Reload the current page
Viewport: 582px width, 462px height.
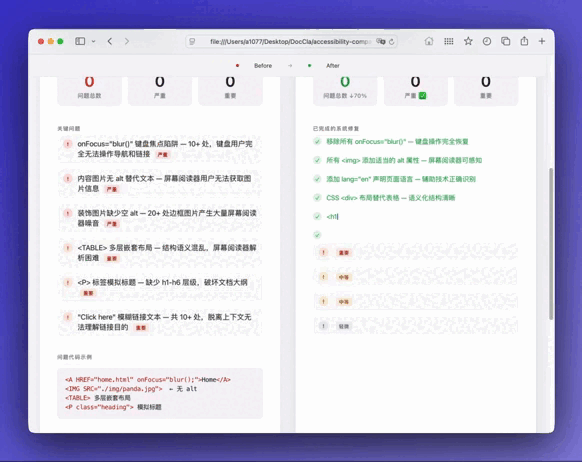pos(391,42)
